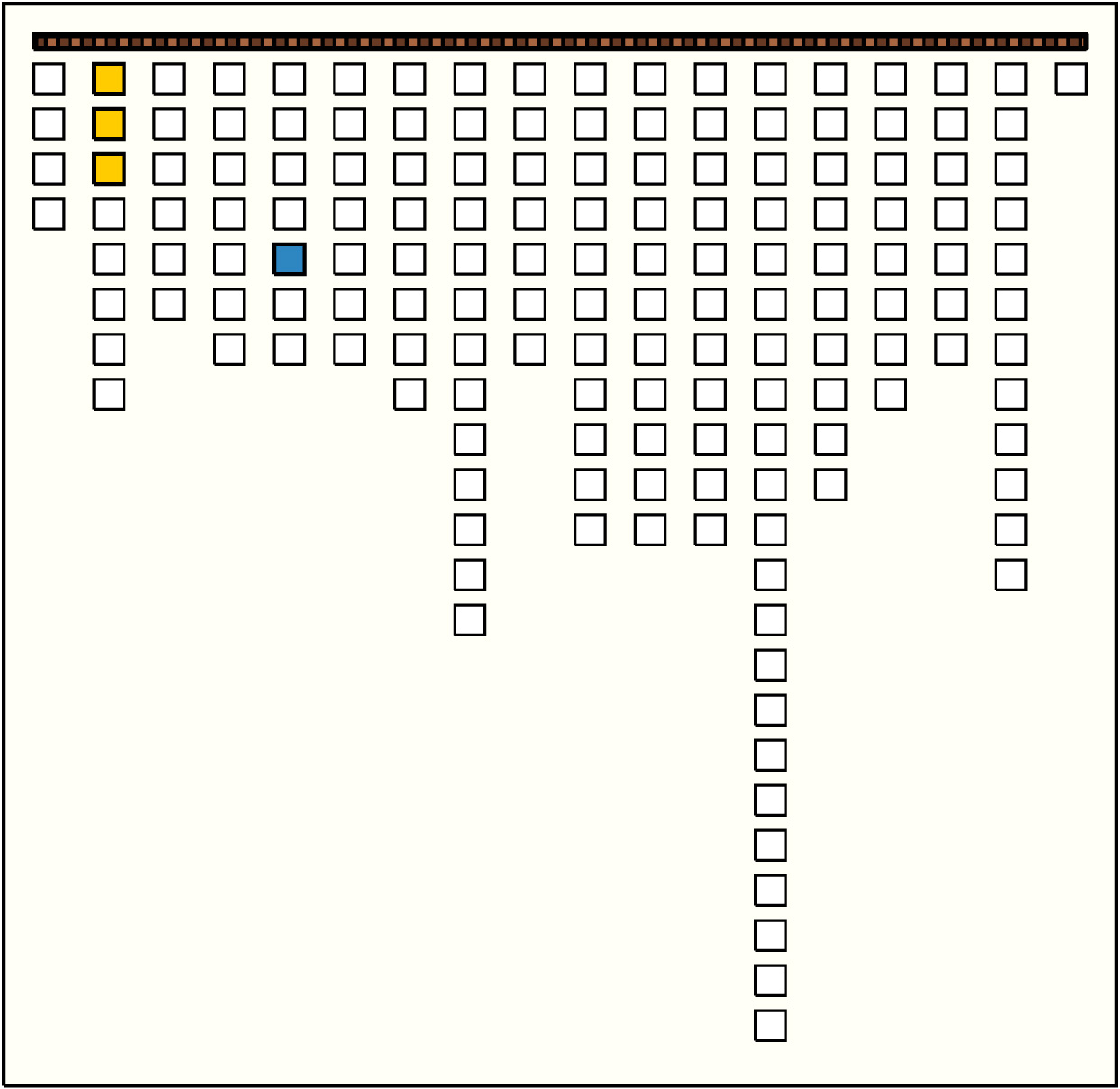Click the top square of the longest column
This screenshot has width=1120, height=1089.
[x=770, y=79]
